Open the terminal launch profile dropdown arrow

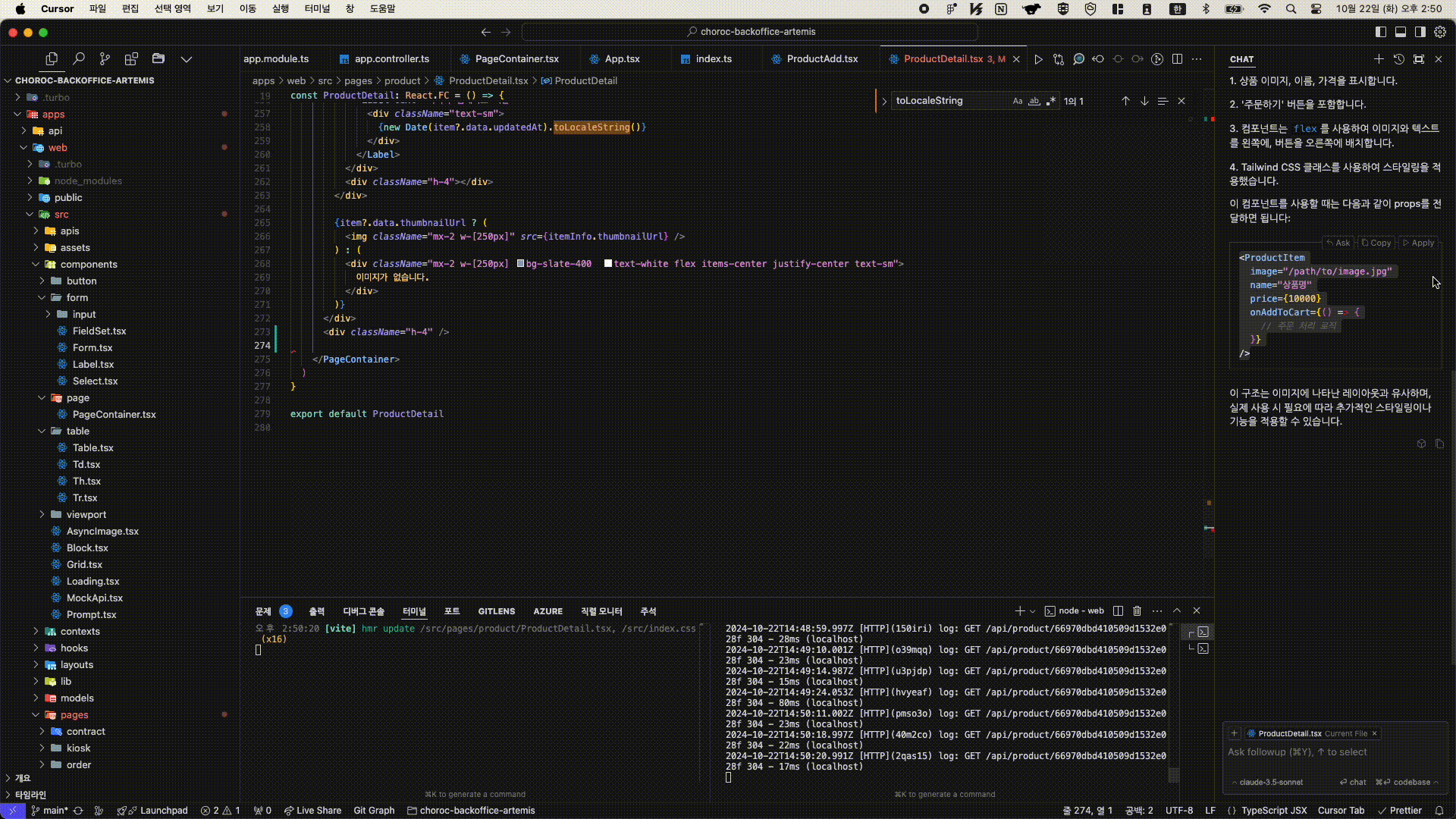point(1032,611)
